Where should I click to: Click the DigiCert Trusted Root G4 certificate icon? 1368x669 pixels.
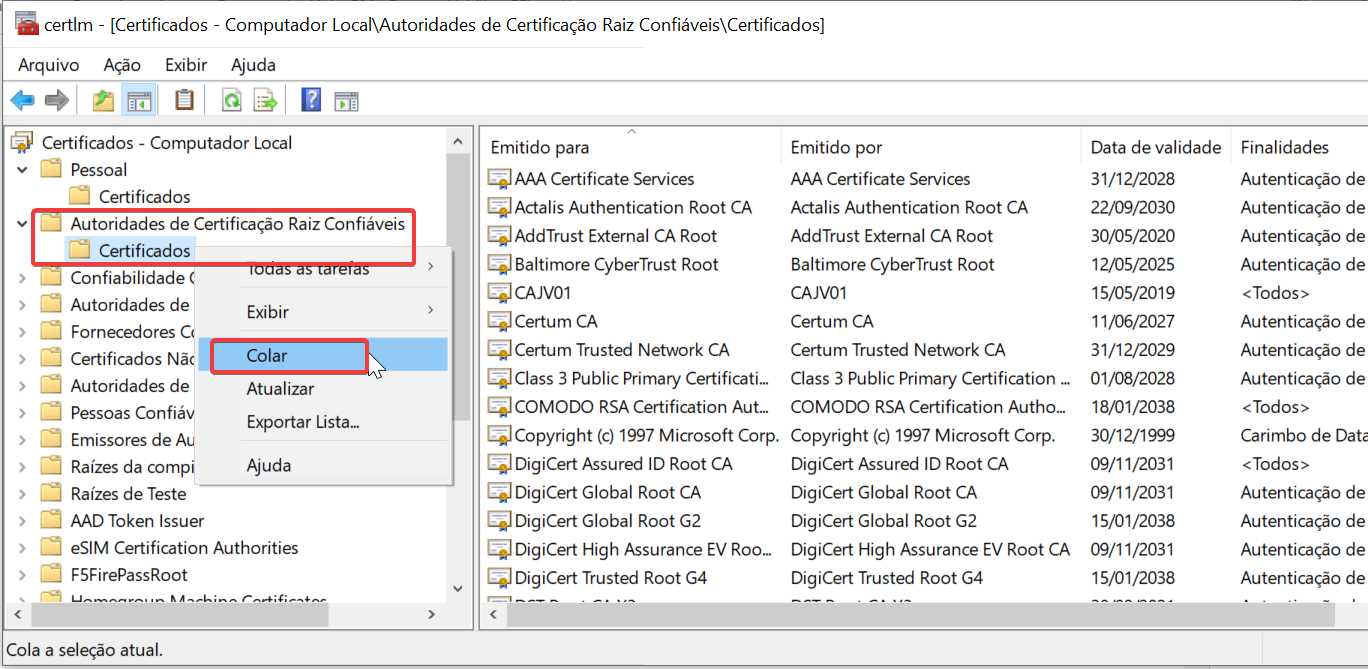tap(499, 578)
